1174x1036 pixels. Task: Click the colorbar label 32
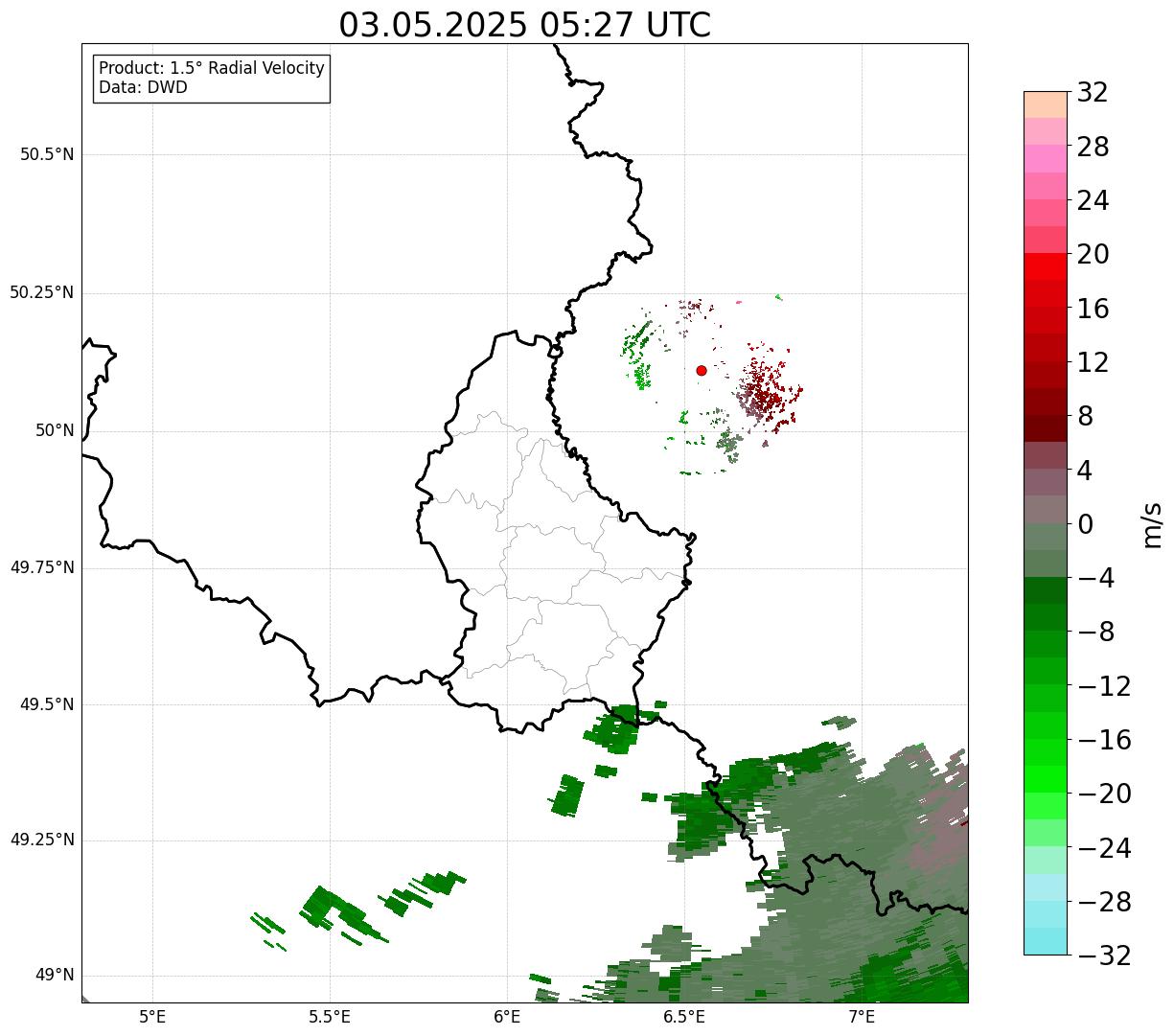click(x=1093, y=93)
